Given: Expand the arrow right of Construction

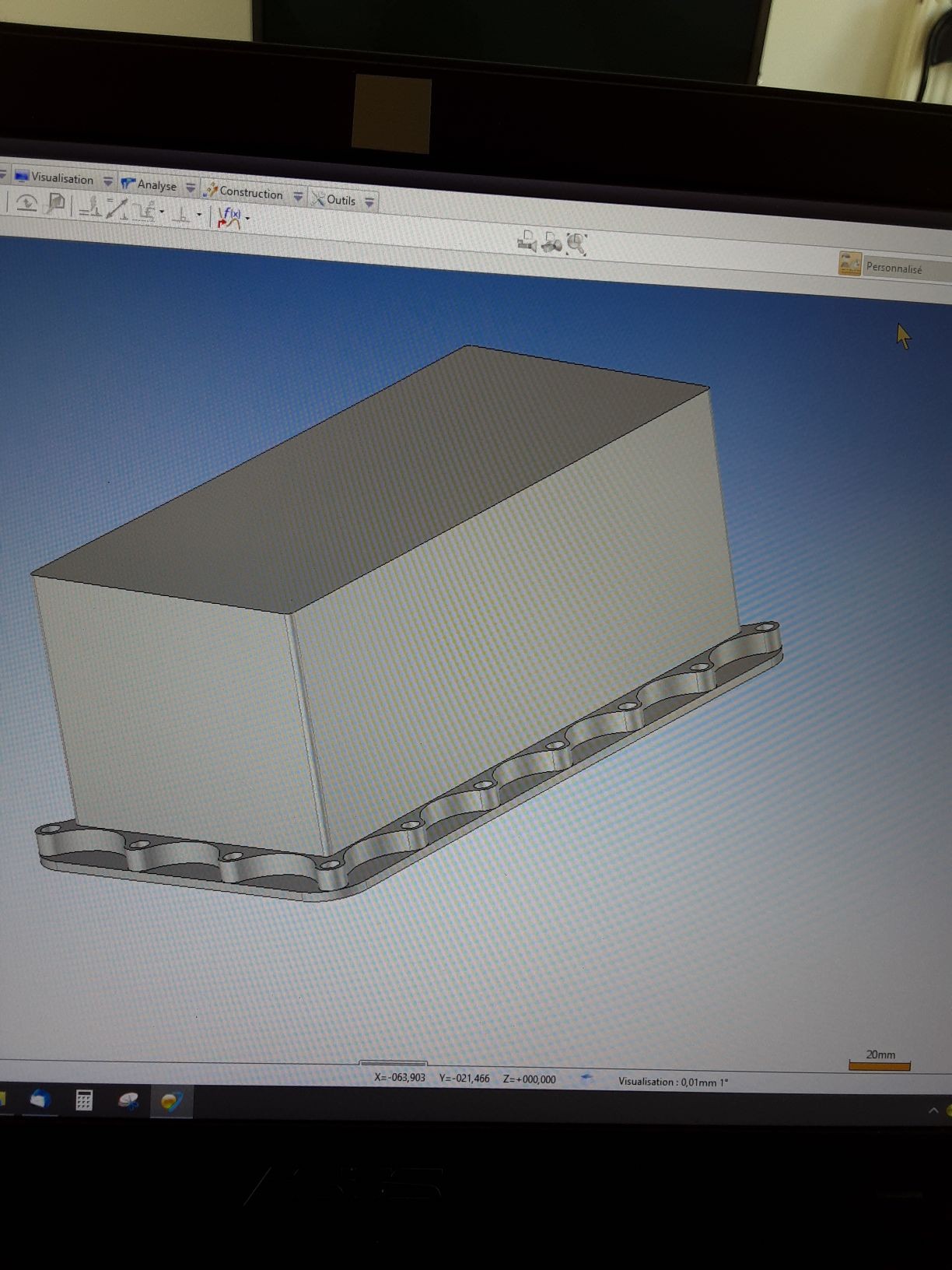Looking at the screenshot, I should 298,197.
